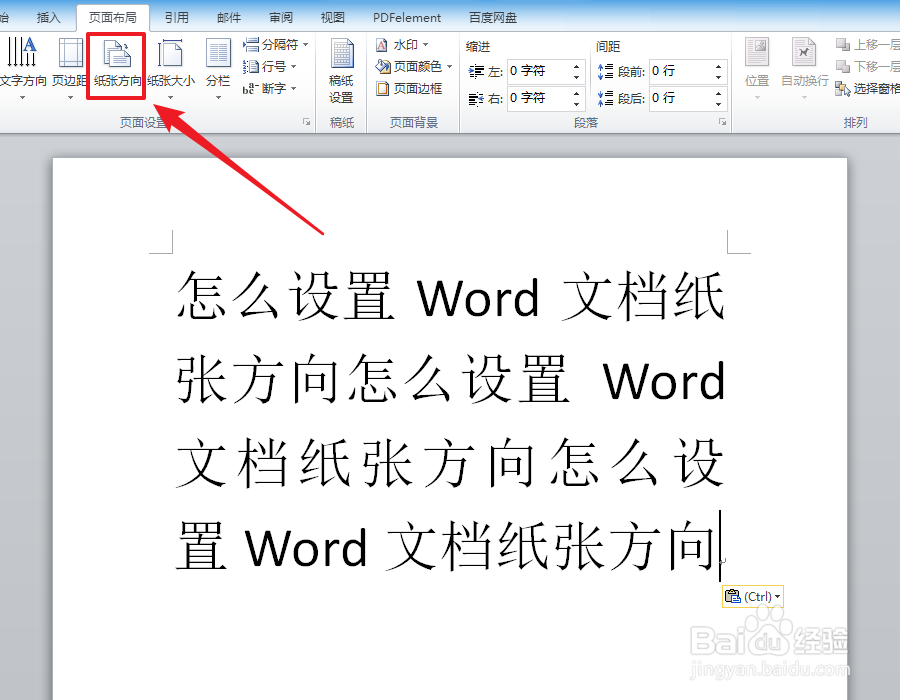Switch to the 插入 tab
Screen dimensions: 900x700
point(49,18)
